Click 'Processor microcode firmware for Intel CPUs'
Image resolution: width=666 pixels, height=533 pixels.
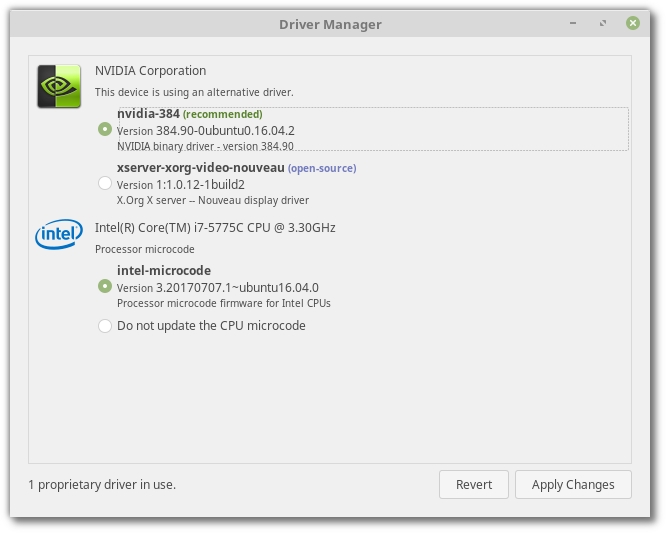click(224, 303)
